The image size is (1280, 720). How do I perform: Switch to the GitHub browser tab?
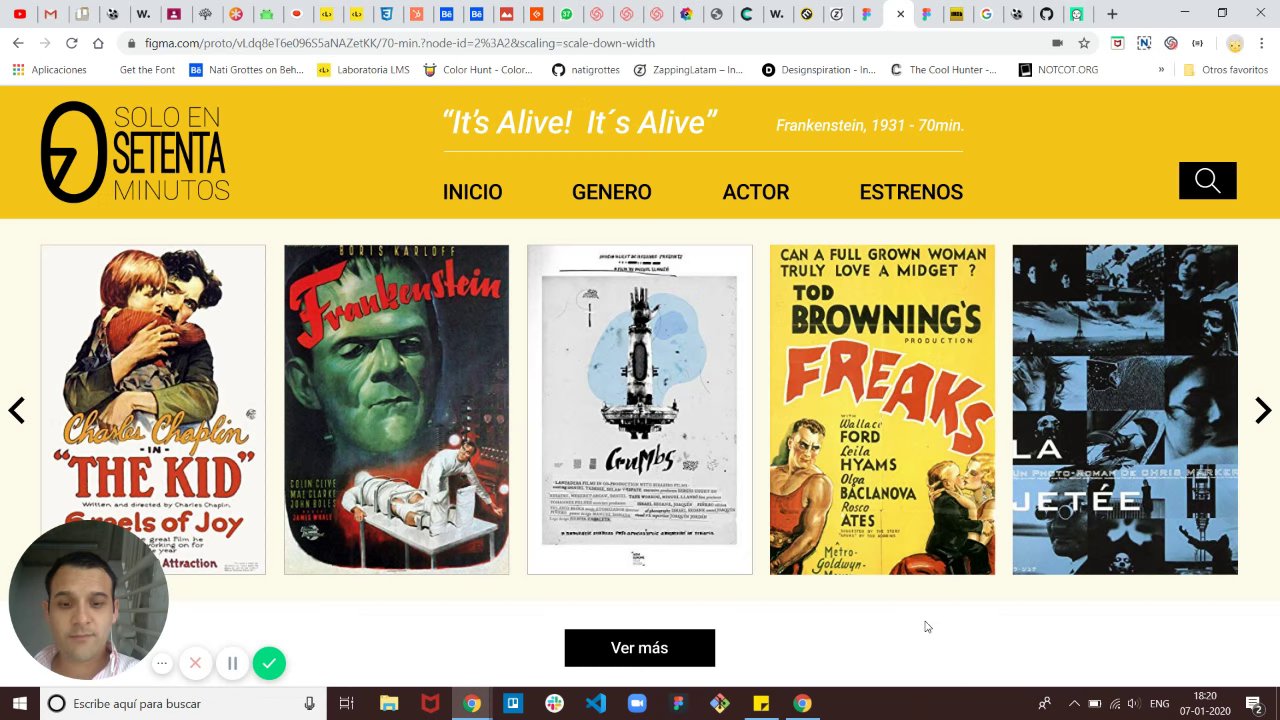coord(1046,14)
